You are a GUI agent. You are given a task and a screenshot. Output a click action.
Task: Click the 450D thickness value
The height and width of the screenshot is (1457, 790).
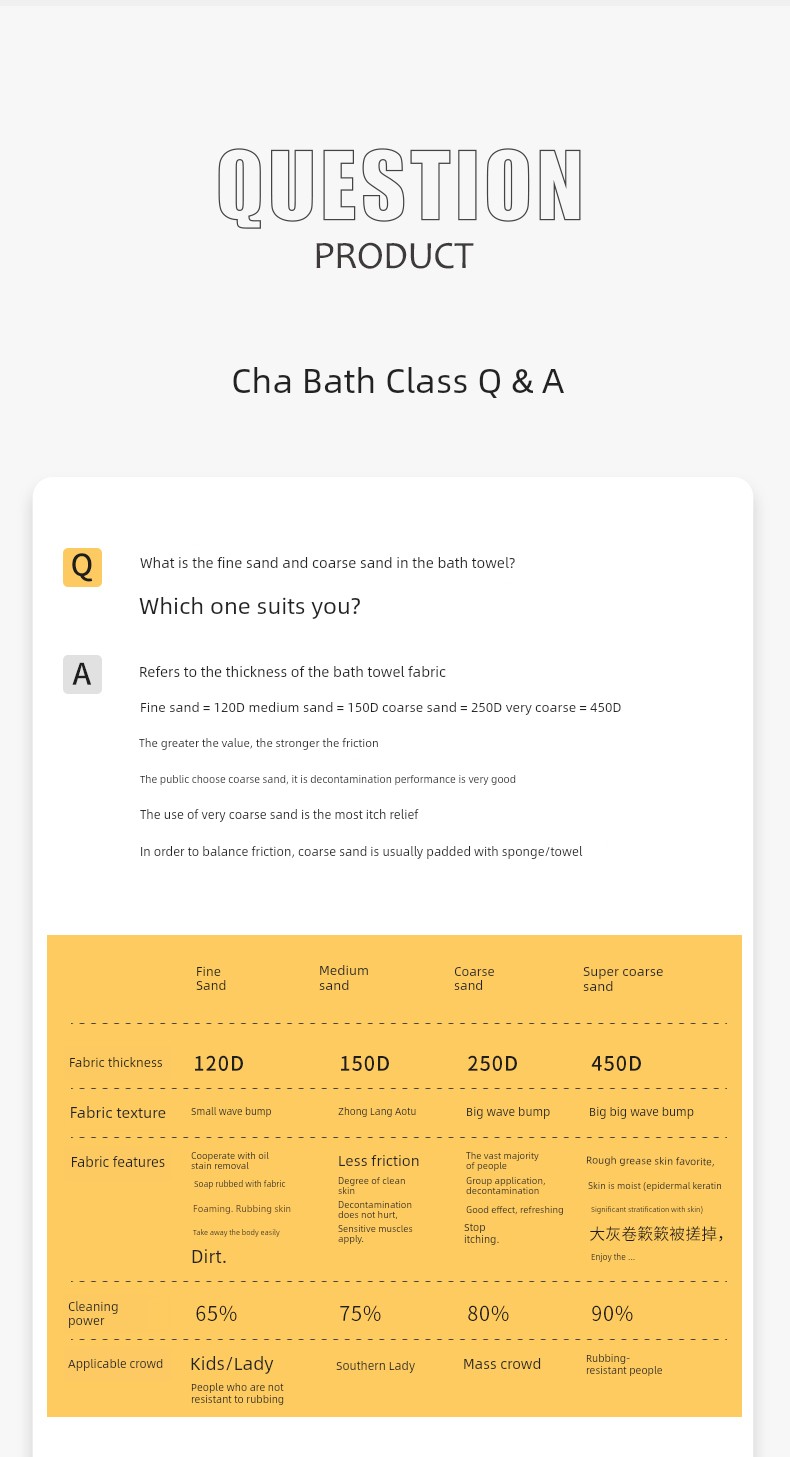(x=616, y=1064)
